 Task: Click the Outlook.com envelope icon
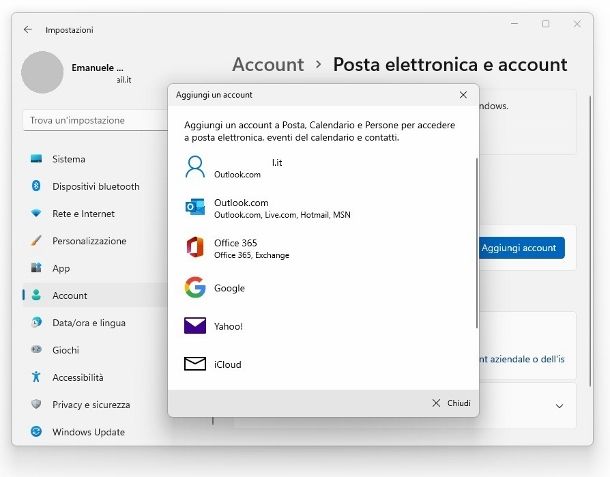(195, 207)
